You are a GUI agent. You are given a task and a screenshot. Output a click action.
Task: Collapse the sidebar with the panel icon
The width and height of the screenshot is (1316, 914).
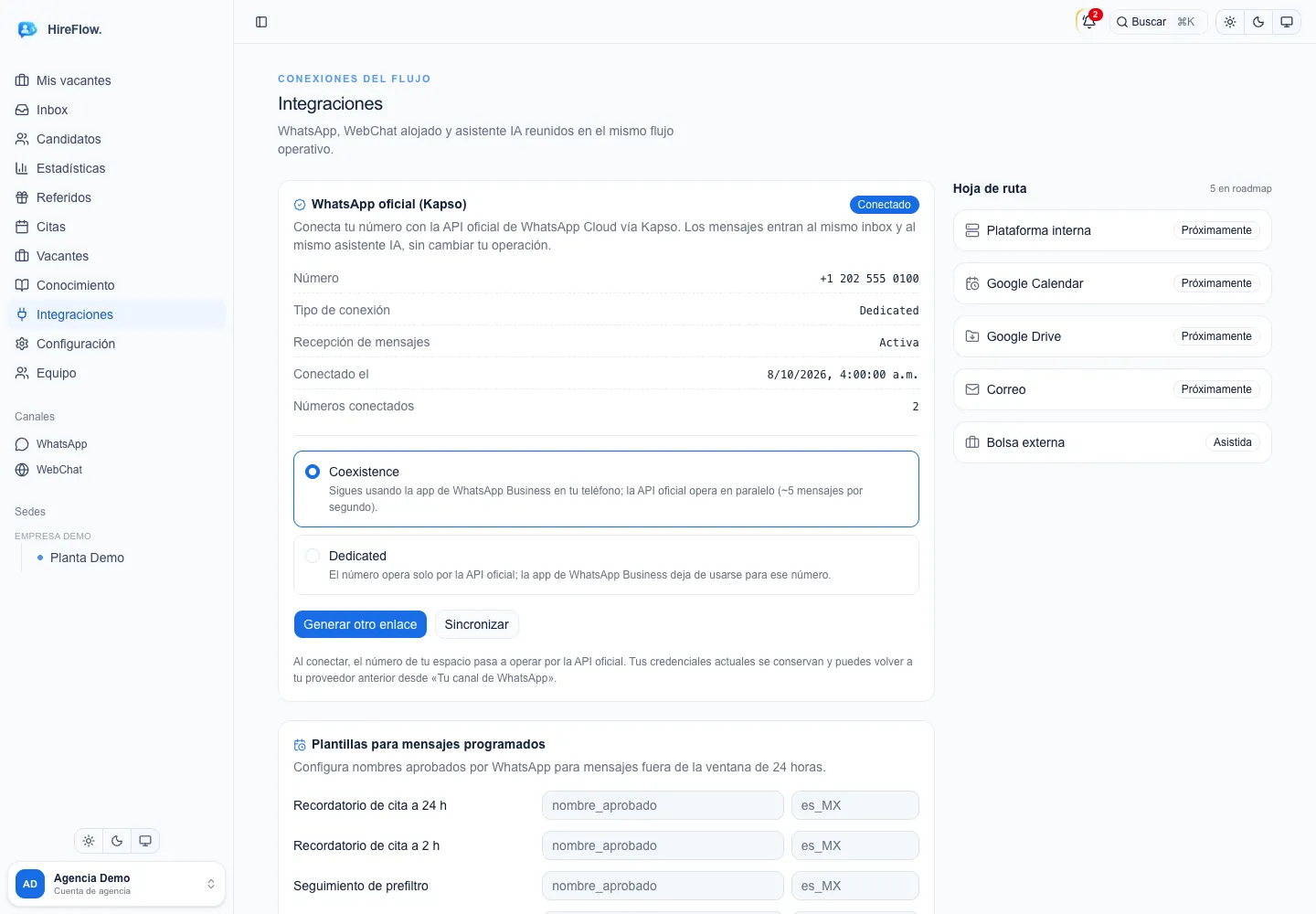(x=261, y=22)
